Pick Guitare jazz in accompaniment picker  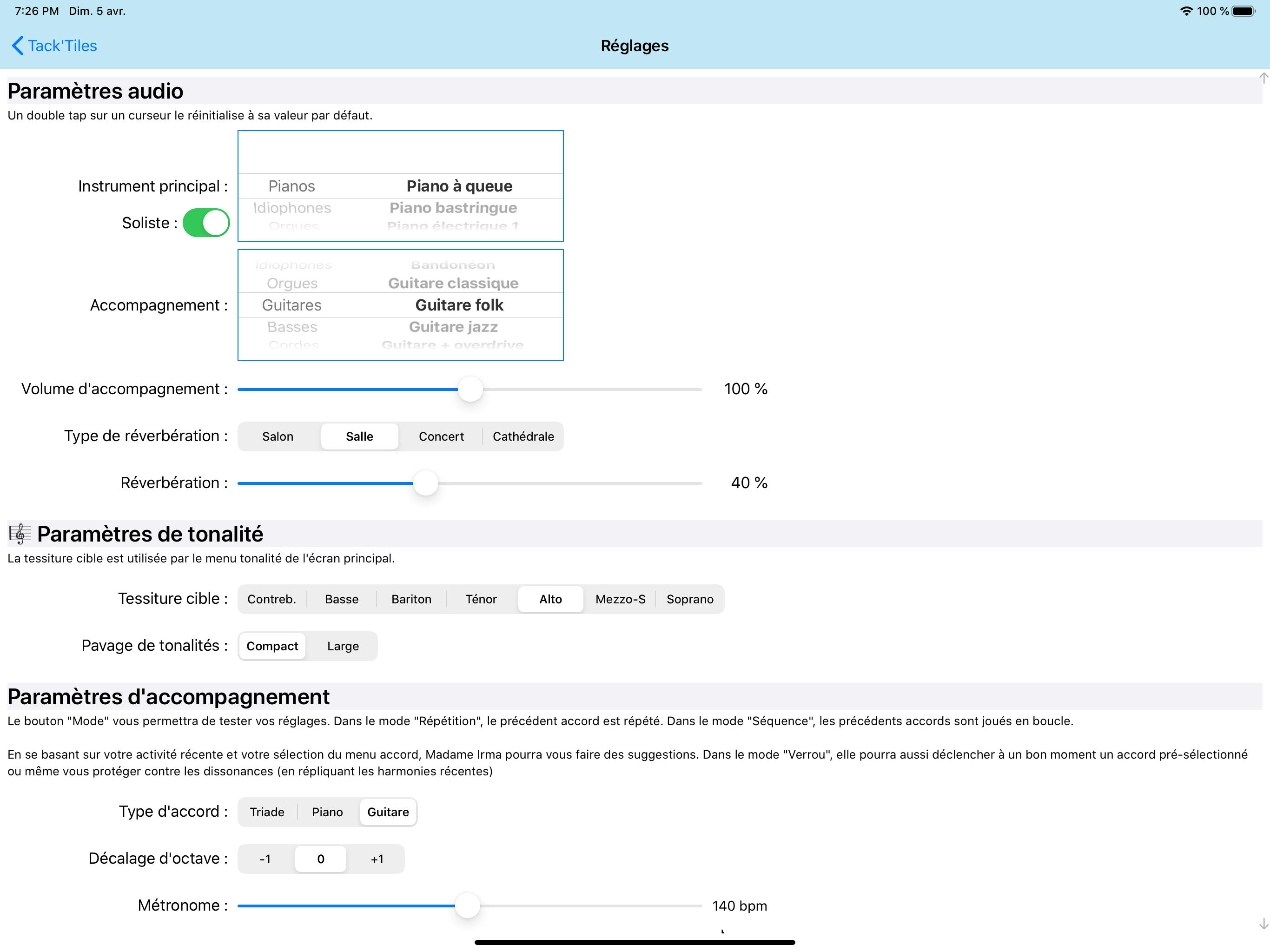453,327
